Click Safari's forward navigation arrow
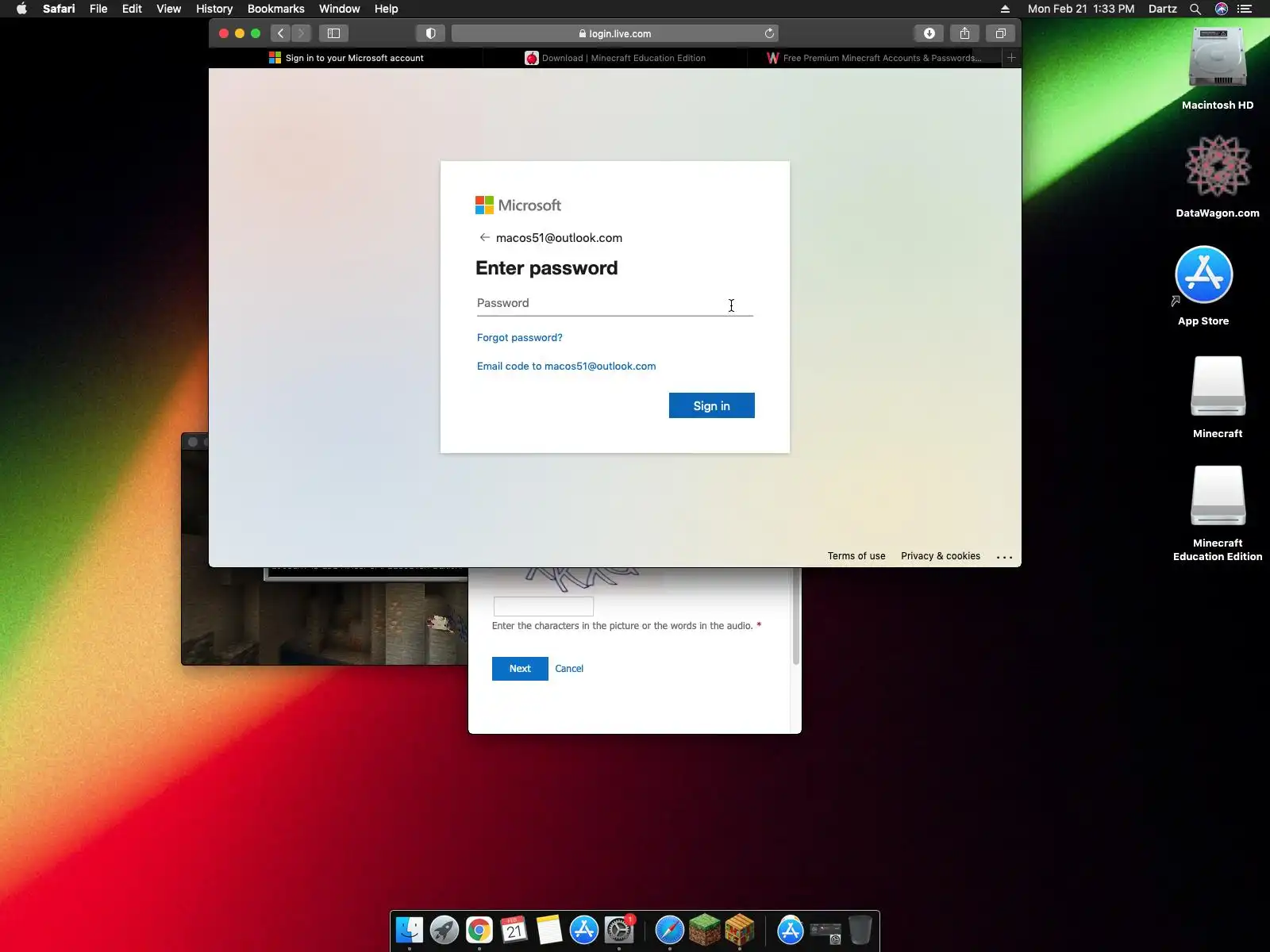The height and width of the screenshot is (952, 1270). (x=301, y=33)
